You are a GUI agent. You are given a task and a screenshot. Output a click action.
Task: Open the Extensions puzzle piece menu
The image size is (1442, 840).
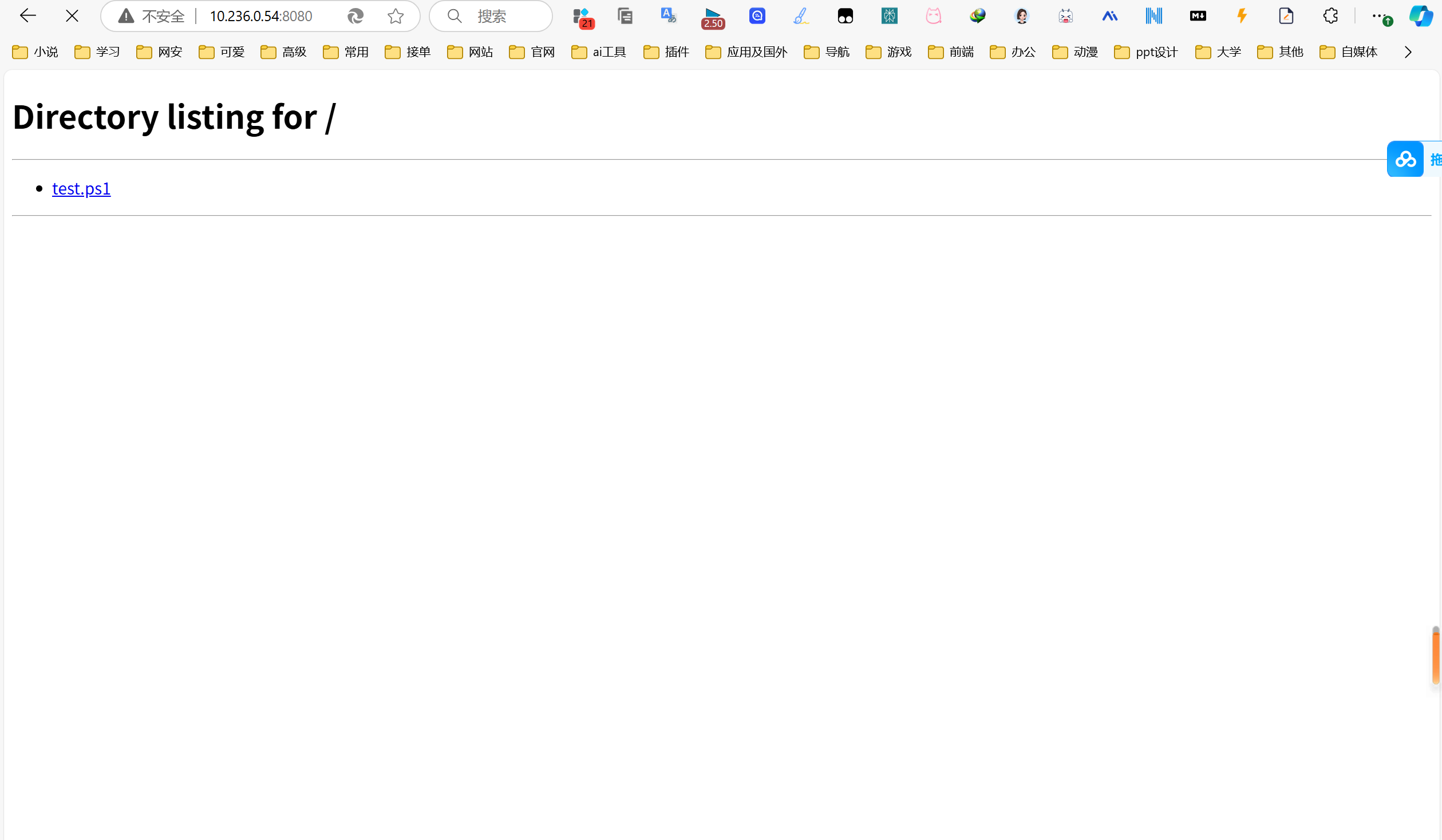point(1330,16)
